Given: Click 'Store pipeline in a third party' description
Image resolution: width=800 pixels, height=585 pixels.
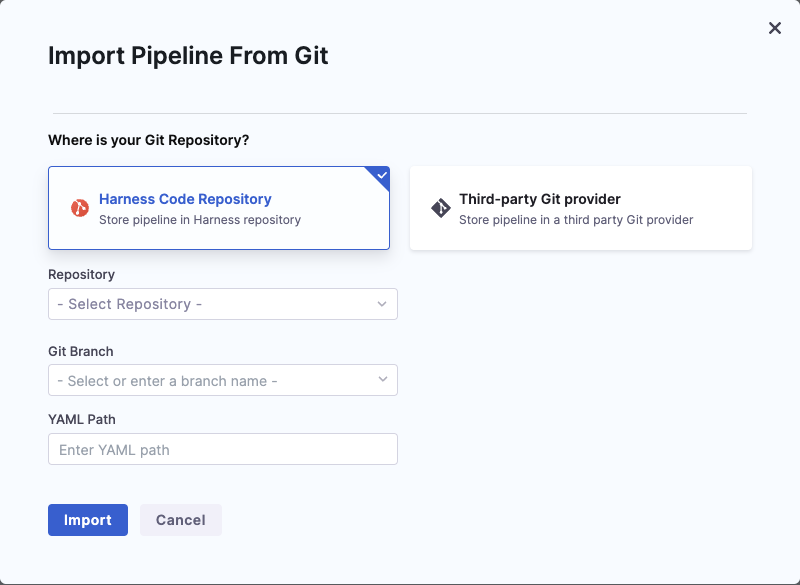Looking at the screenshot, I should coord(576,219).
